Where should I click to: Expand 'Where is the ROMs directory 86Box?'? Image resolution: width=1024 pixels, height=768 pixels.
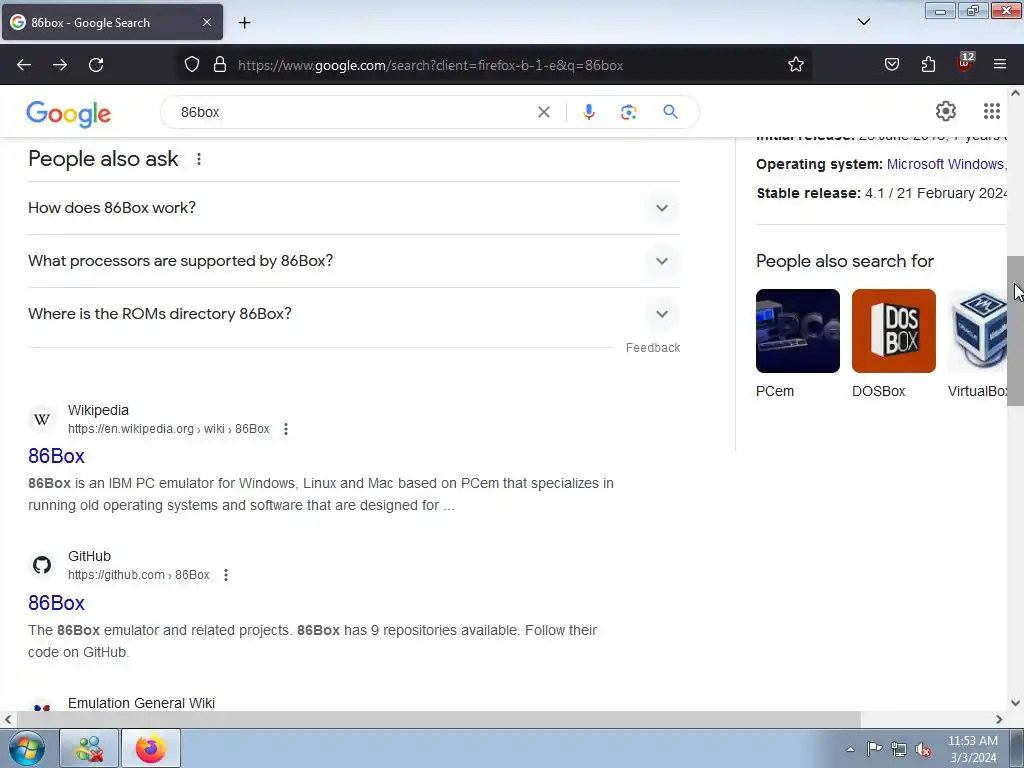[354, 313]
